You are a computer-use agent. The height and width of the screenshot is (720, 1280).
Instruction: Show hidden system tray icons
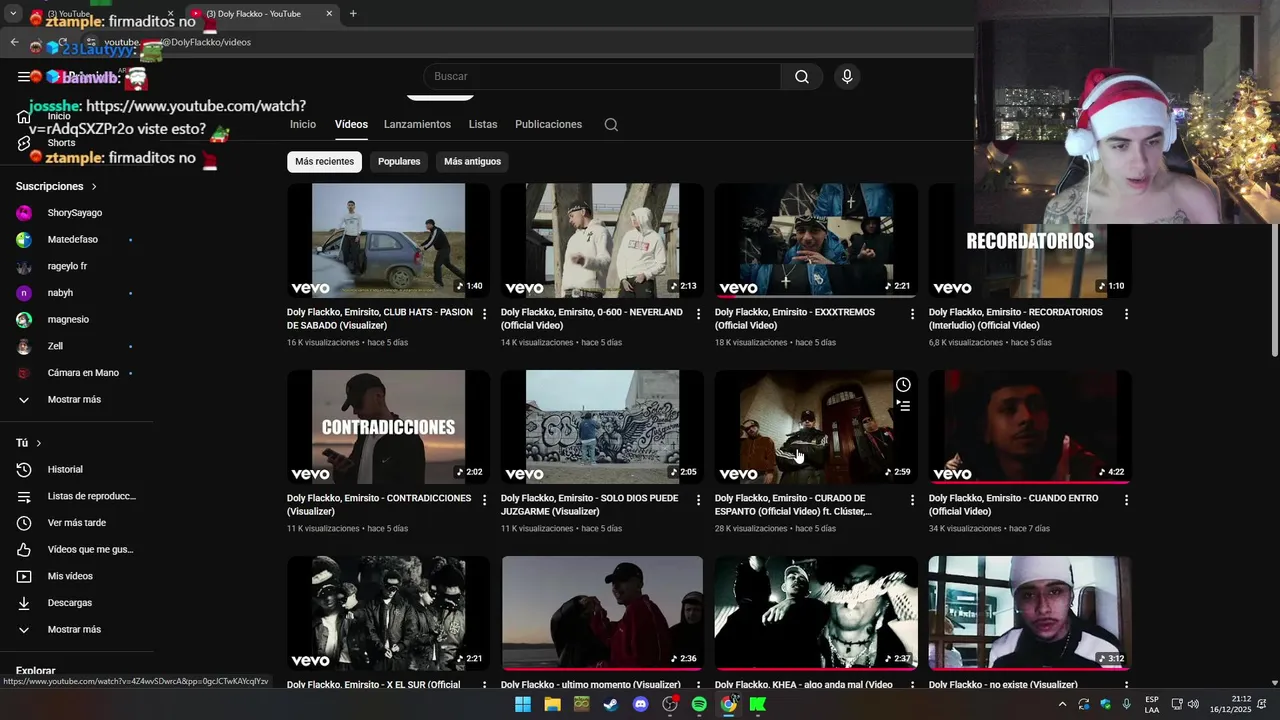[x=1062, y=704]
